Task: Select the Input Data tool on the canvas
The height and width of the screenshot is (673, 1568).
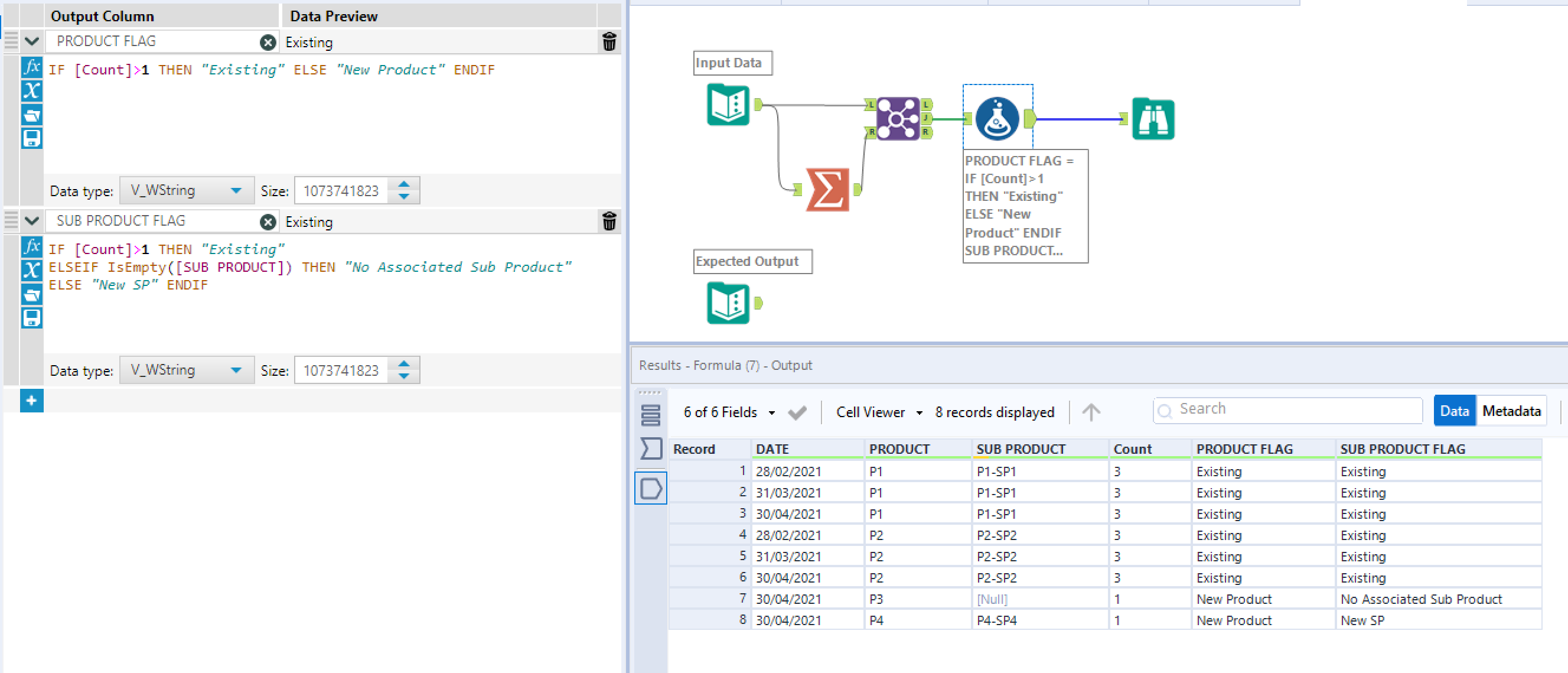Action: tap(728, 105)
